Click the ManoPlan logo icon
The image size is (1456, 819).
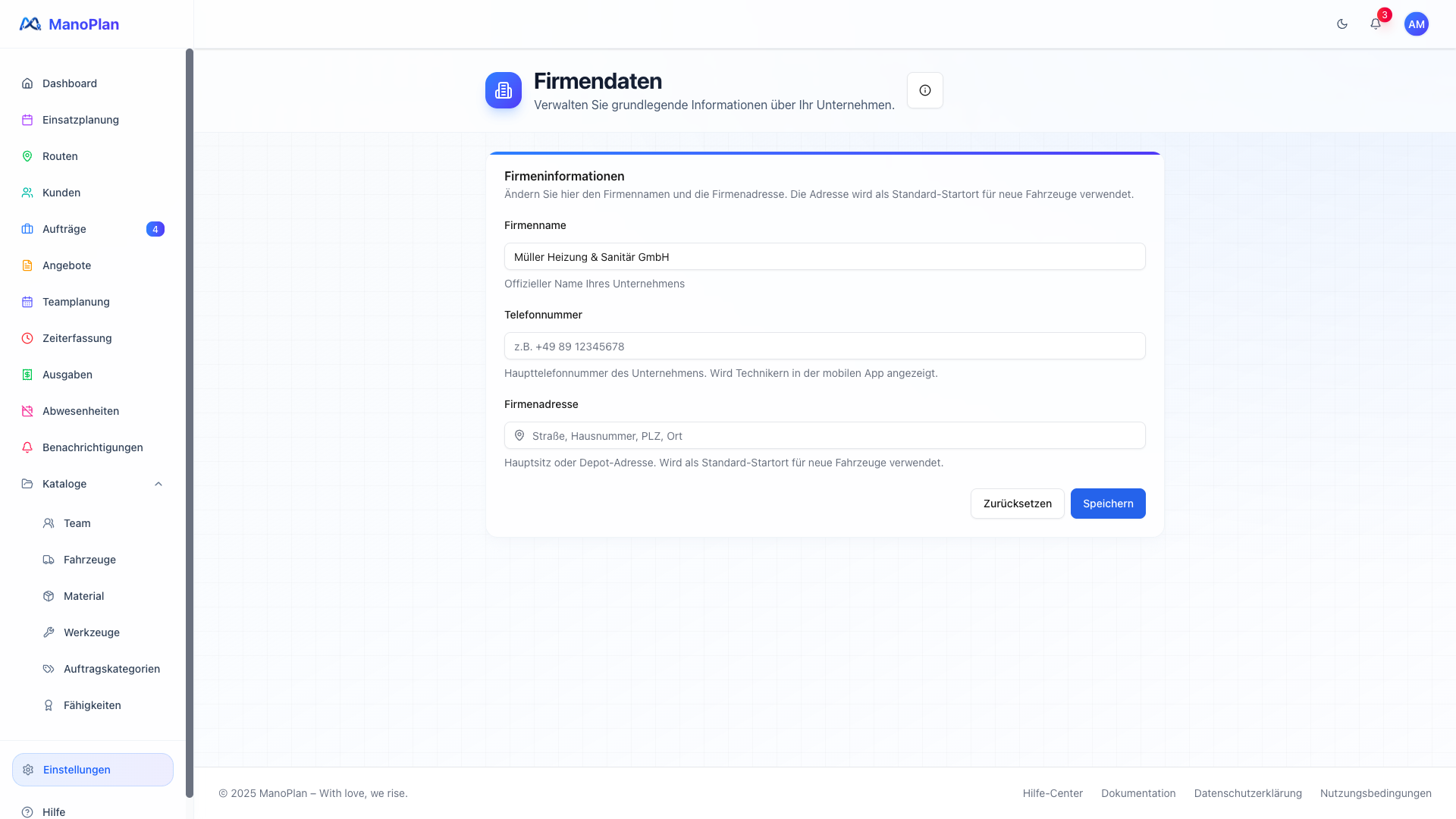click(x=30, y=24)
